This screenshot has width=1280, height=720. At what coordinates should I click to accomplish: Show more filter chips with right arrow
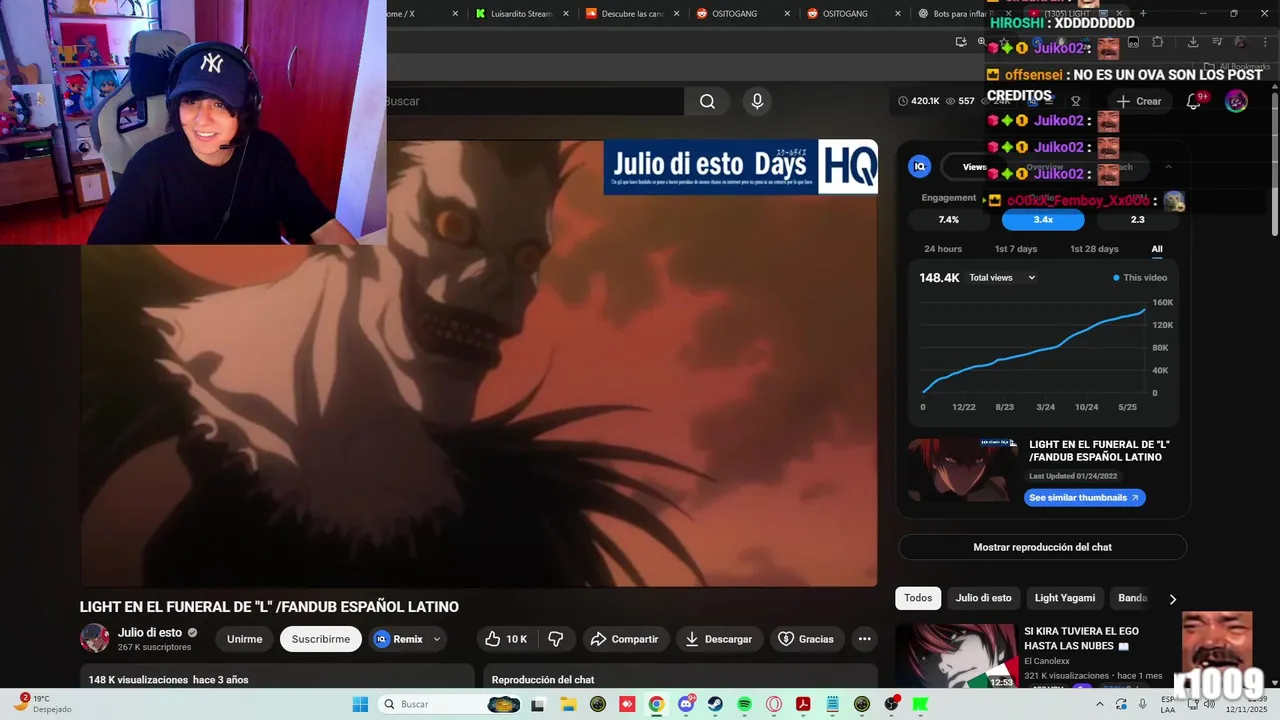coord(1173,599)
